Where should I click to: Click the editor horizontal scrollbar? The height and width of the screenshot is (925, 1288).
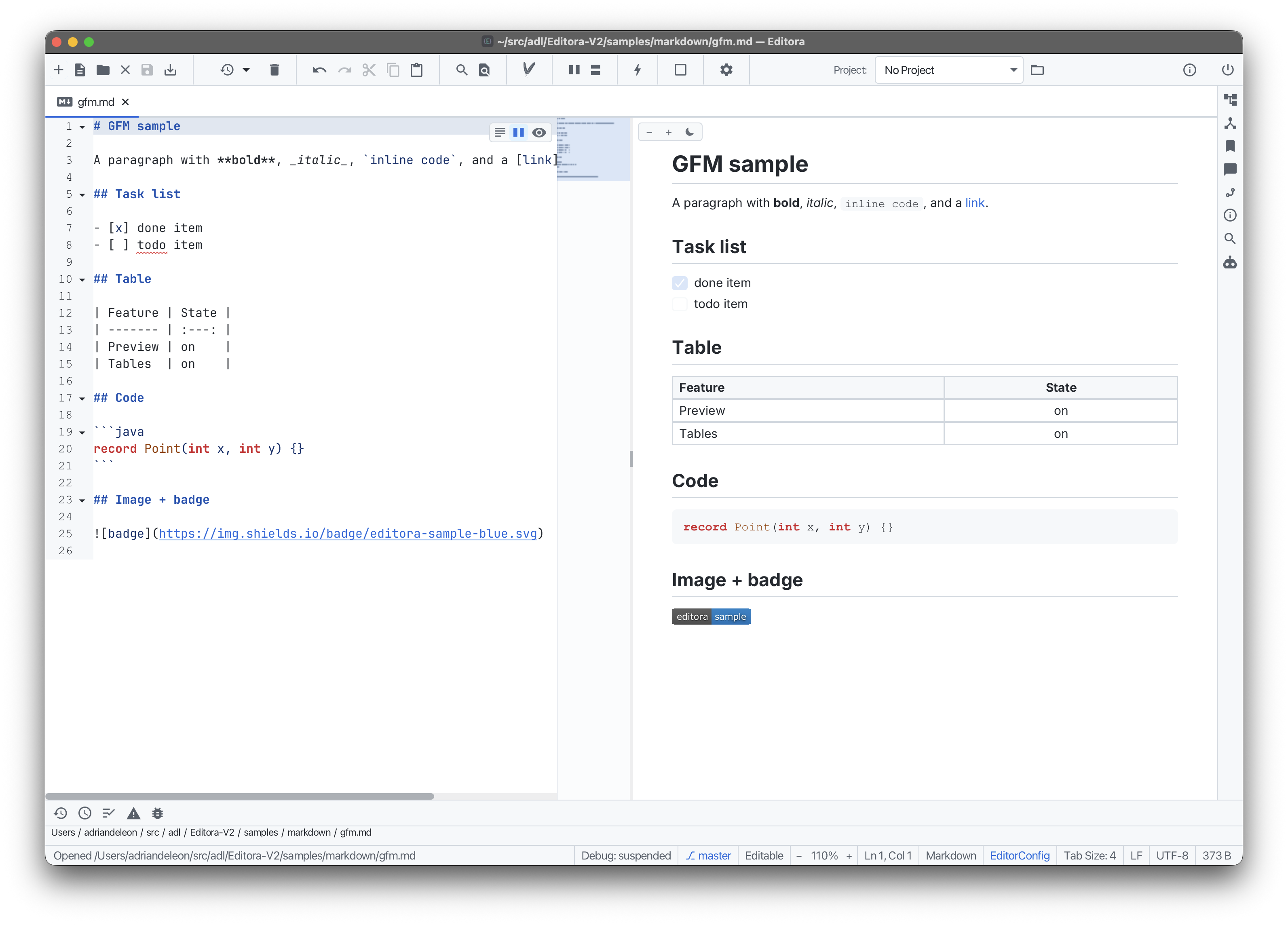click(240, 796)
